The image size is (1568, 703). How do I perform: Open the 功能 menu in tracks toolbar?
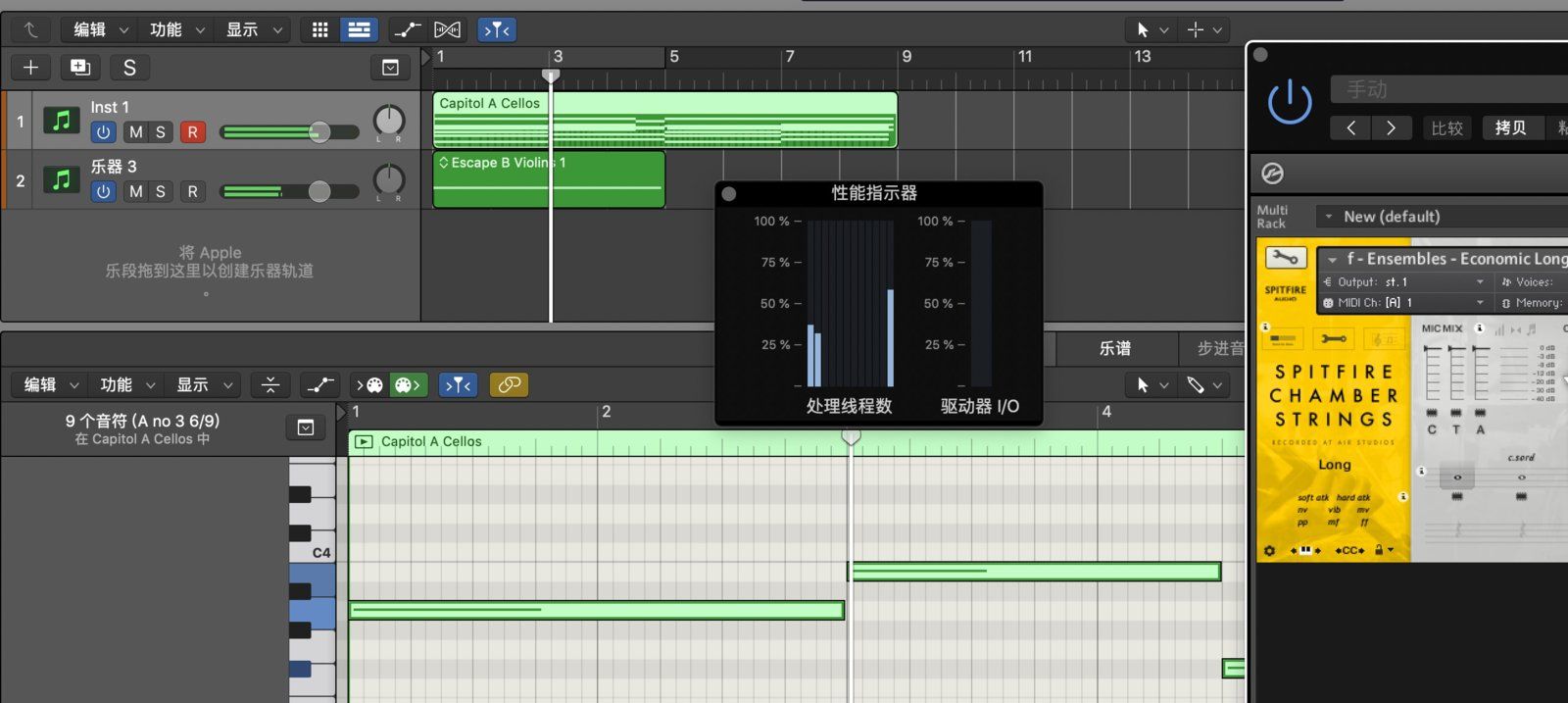[176, 30]
